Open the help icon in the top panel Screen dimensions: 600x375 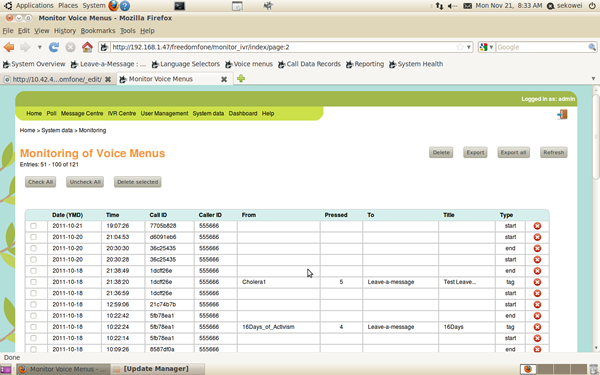125,5
